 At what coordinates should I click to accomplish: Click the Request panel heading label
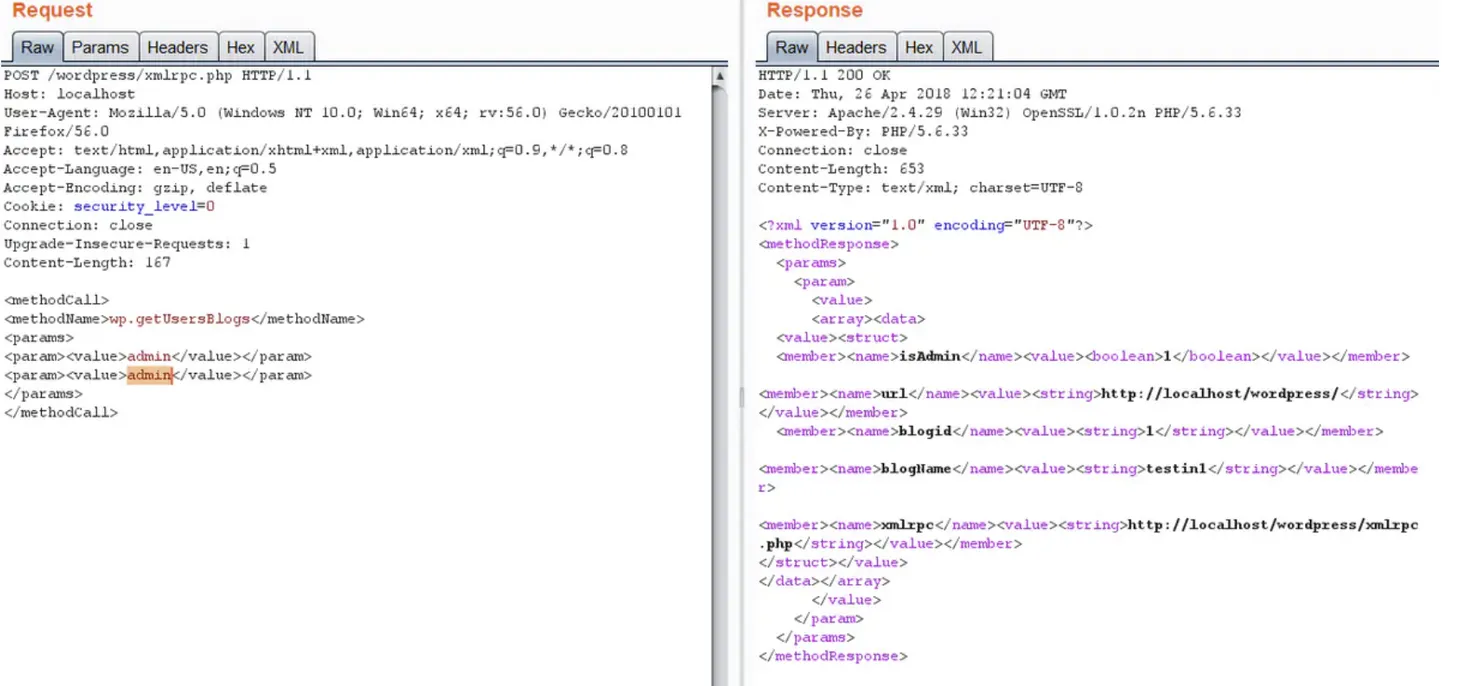51,11
